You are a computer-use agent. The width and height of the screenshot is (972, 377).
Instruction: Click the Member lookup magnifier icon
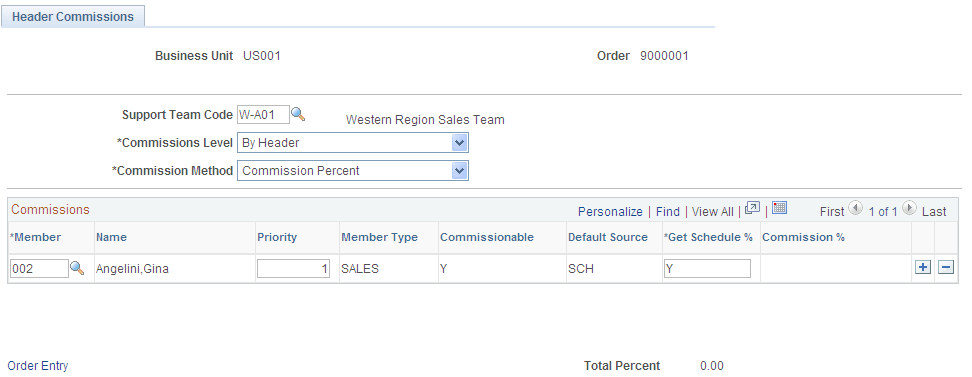77,268
